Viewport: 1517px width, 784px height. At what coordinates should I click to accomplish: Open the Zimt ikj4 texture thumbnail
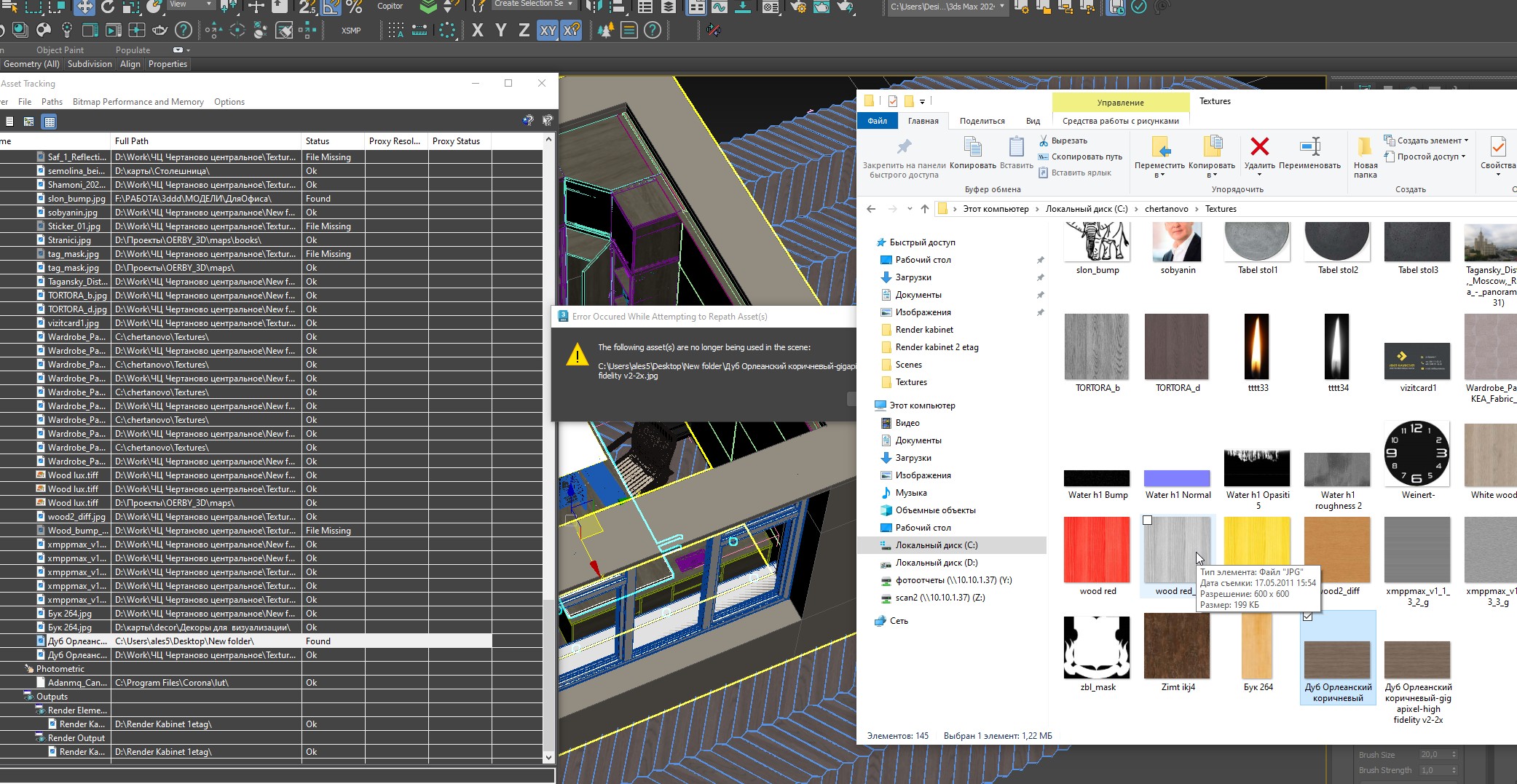(1177, 646)
